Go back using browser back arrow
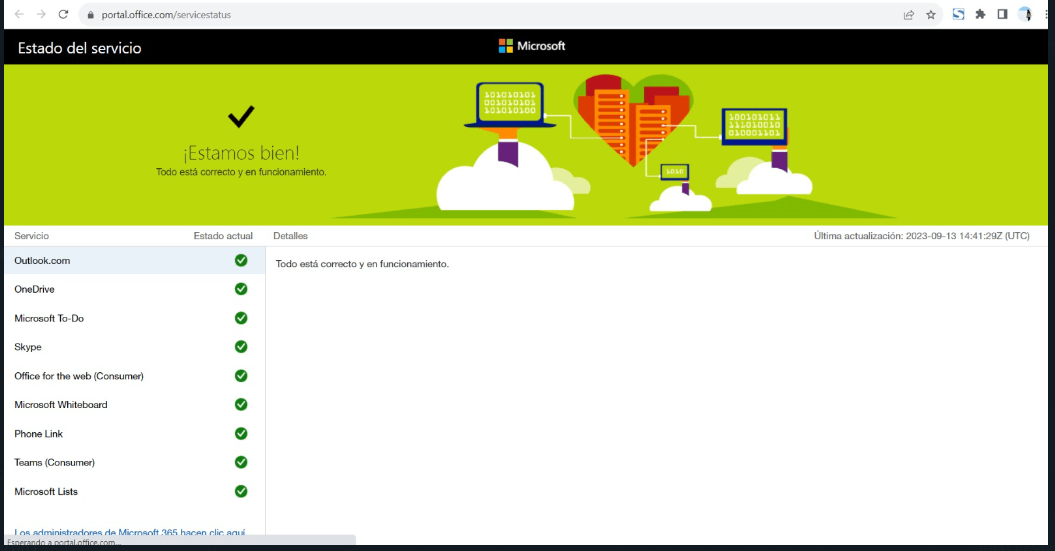 (19, 14)
